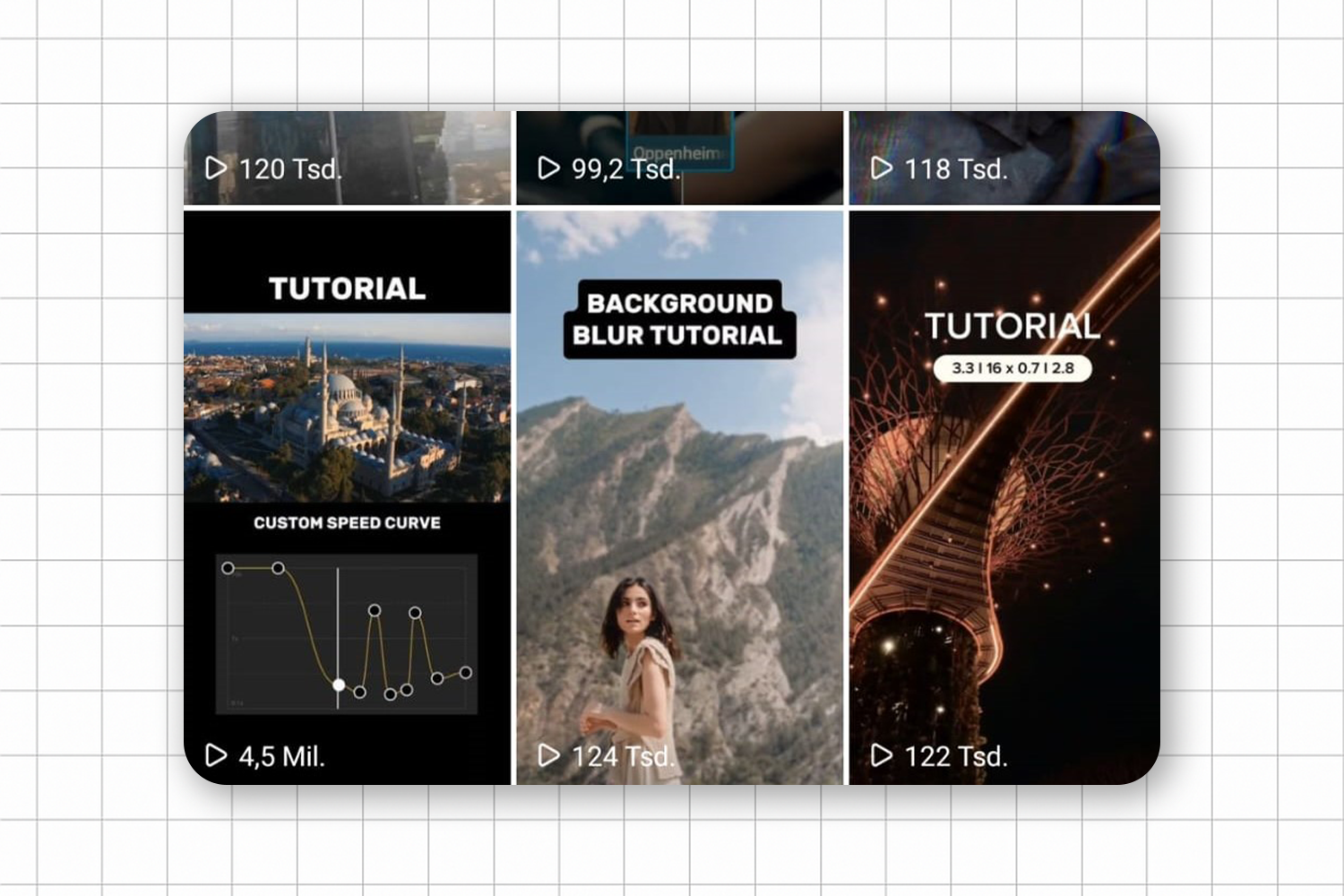
Task: Click the Background Blur Tutorial title label
Action: pyautogui.click(x=678, y=319)
